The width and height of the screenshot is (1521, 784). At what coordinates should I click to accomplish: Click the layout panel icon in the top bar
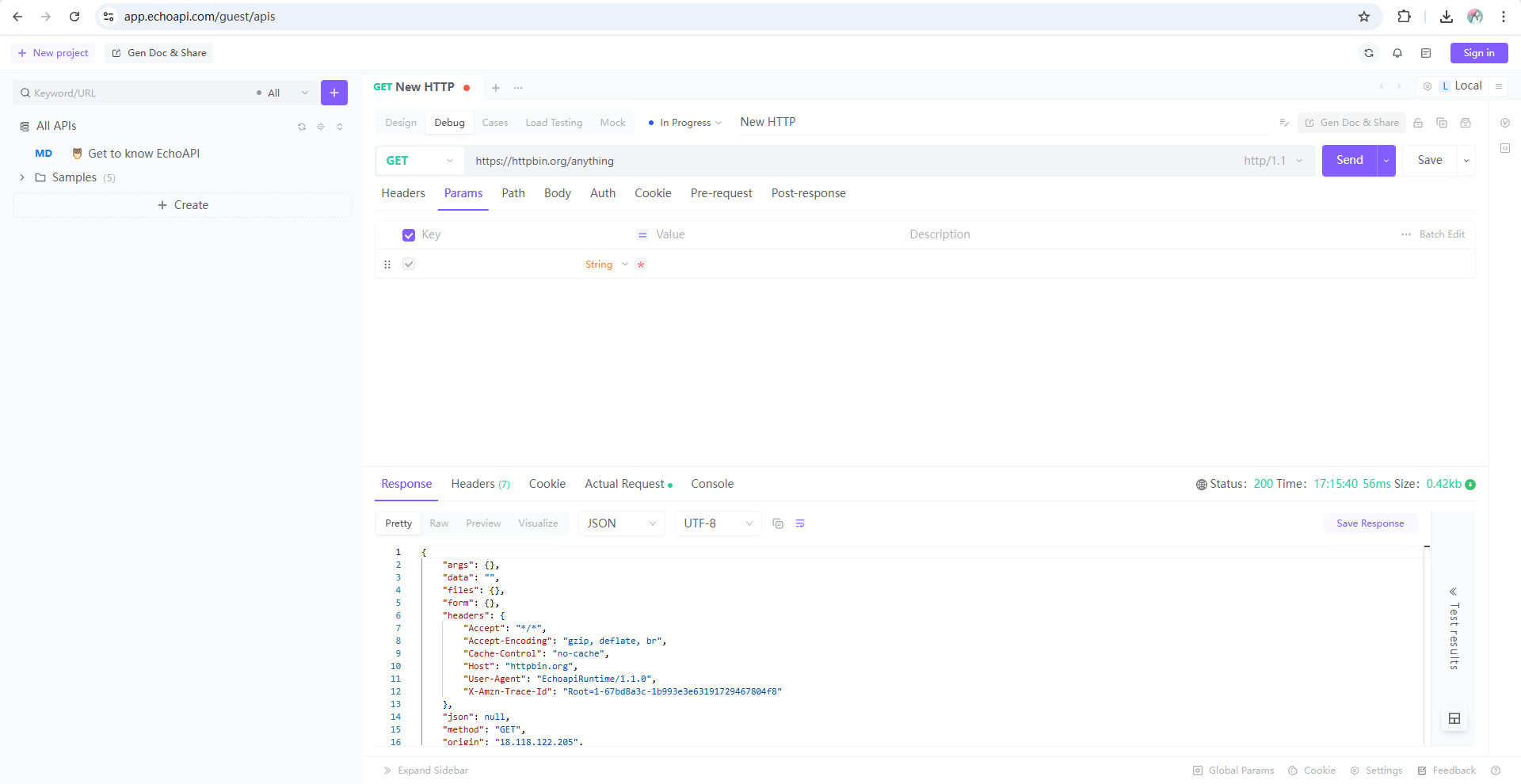pyautogui.click(x=1426, y=53)
